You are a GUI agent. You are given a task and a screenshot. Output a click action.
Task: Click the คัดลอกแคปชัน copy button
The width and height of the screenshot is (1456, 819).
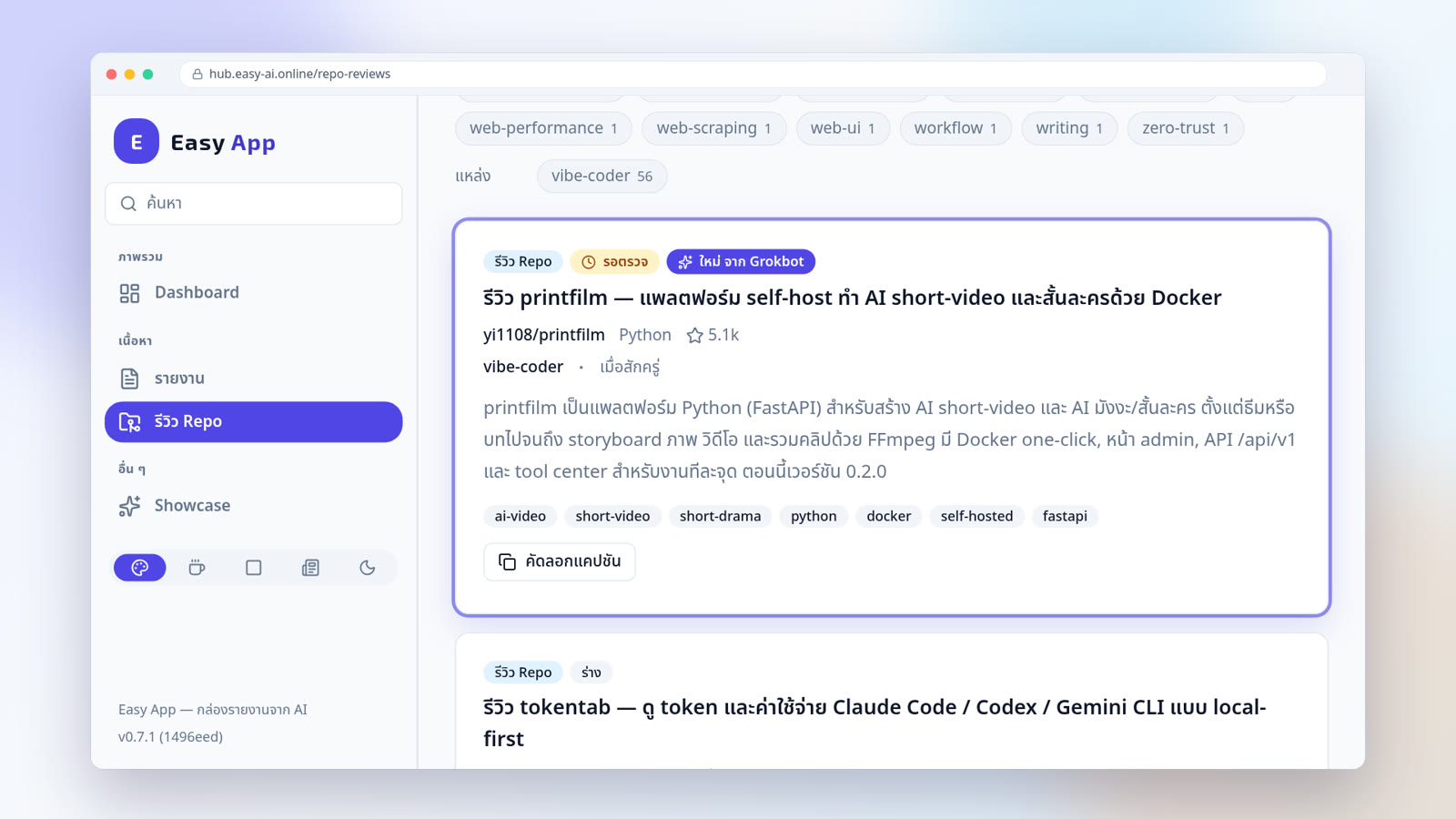coord(560,561)
